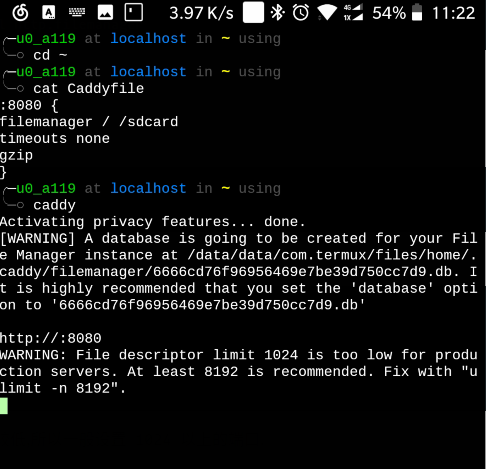Click the 'caddy' command entry
Image resolution: width=486 pixels, height=469 pixels.
(54, 205)
